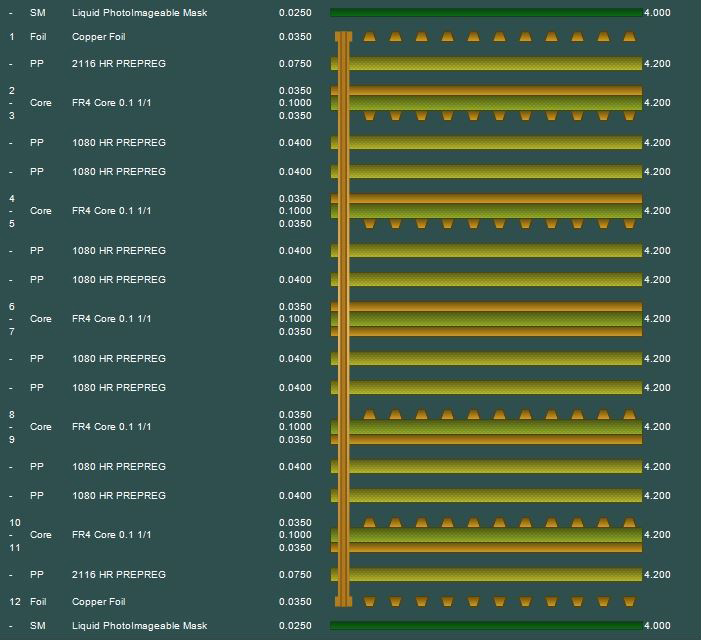Select 1080 HR PREPREG directly below layer 9
Image resolution: width=701 pixels, height=640 pixels.
tap(119, 467)
